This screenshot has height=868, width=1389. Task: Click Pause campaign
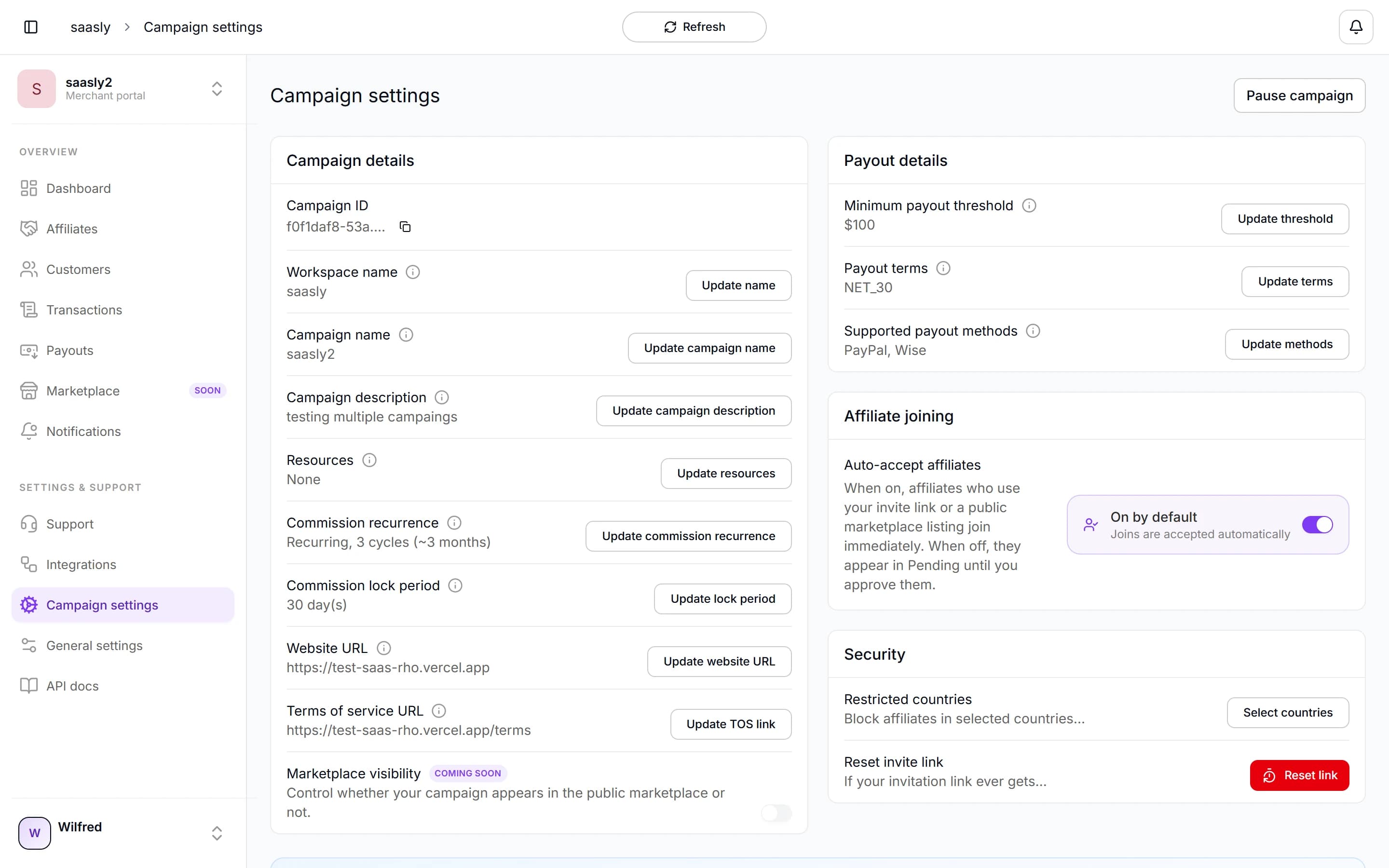1299,95
